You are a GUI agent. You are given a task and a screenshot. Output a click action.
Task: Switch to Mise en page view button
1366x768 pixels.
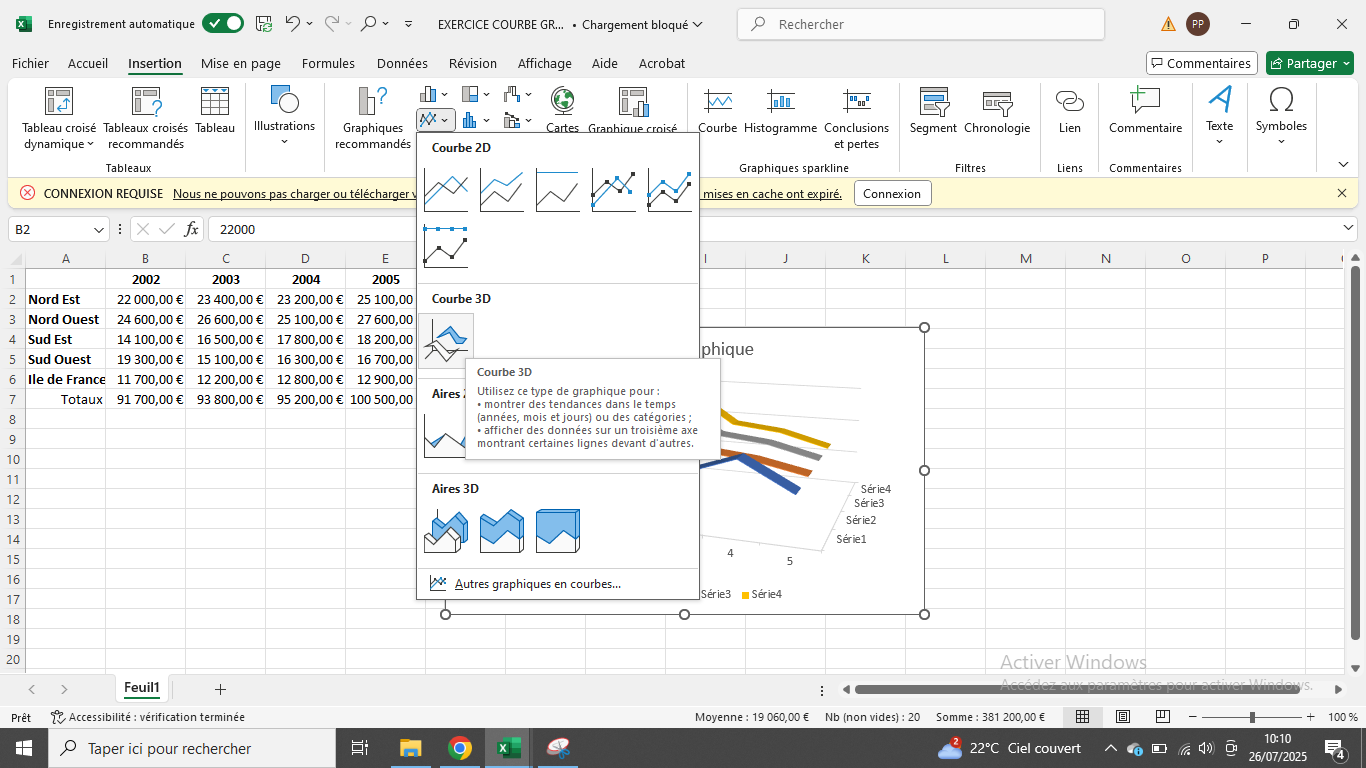pos(1123,717)
